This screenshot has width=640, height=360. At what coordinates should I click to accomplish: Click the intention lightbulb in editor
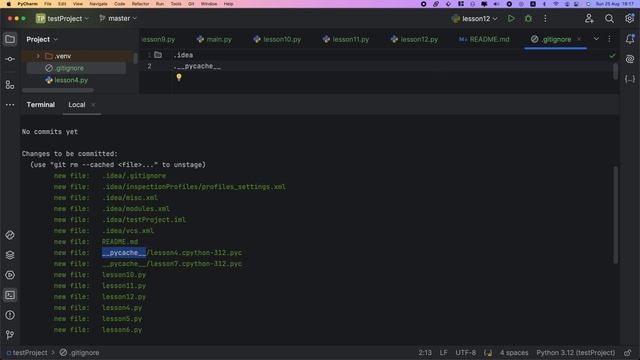point(179,77)
